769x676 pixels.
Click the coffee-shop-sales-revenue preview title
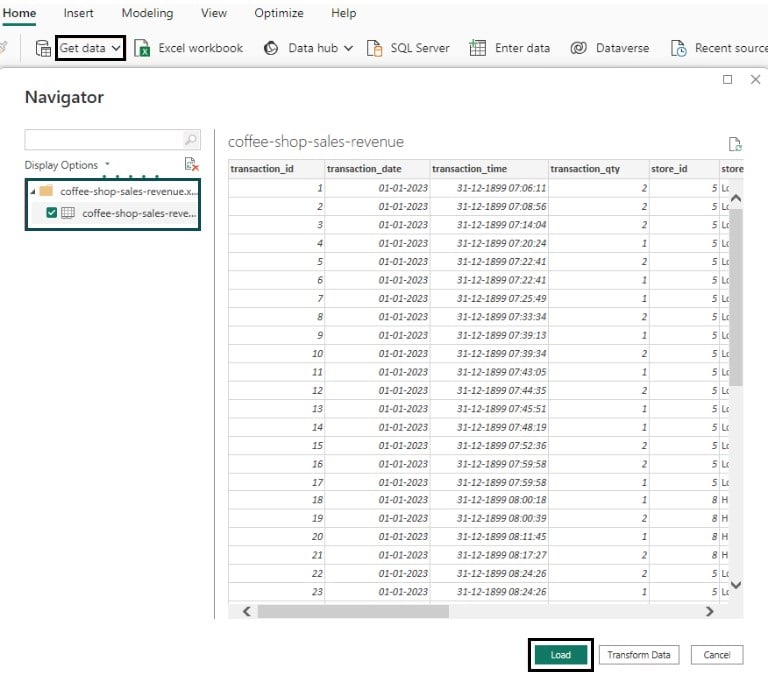(x=316, y=142)
